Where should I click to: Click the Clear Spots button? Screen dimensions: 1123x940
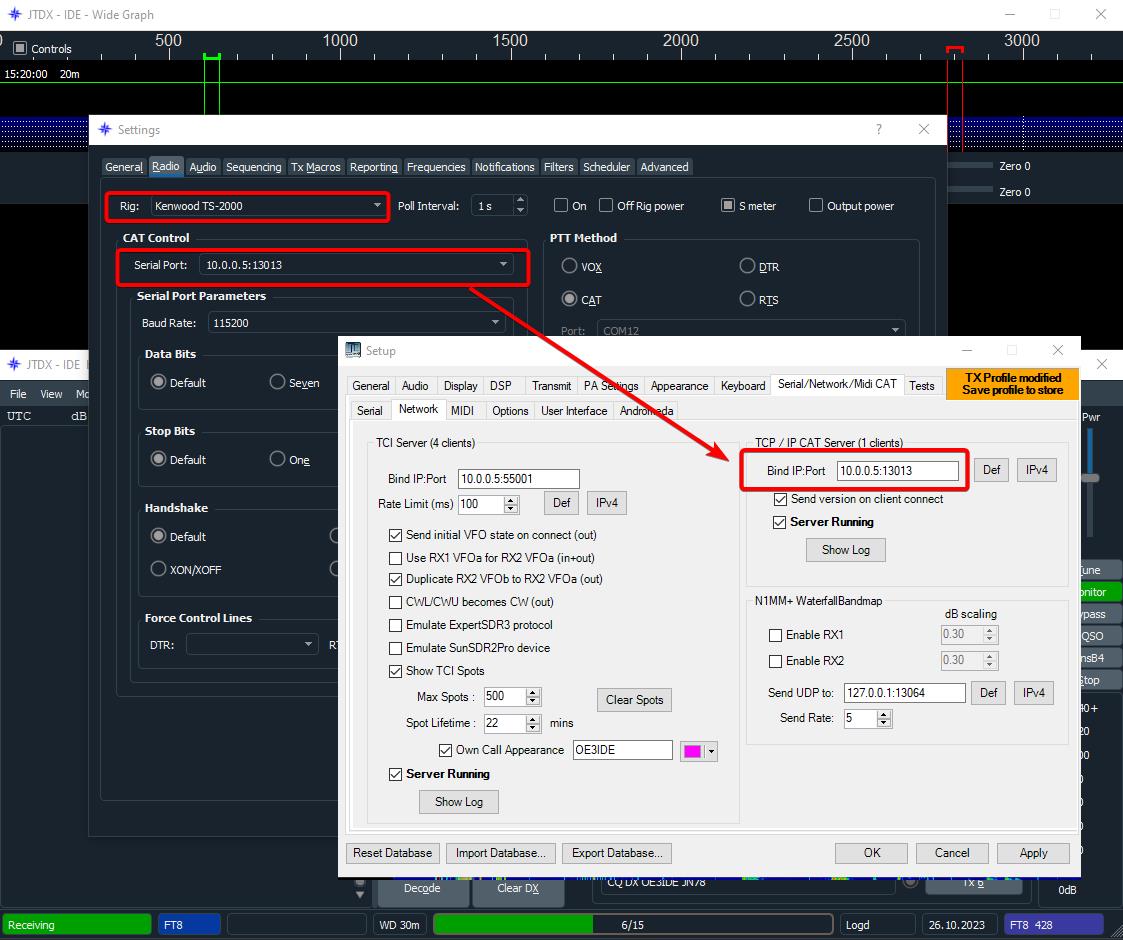[x=634, y=700]
